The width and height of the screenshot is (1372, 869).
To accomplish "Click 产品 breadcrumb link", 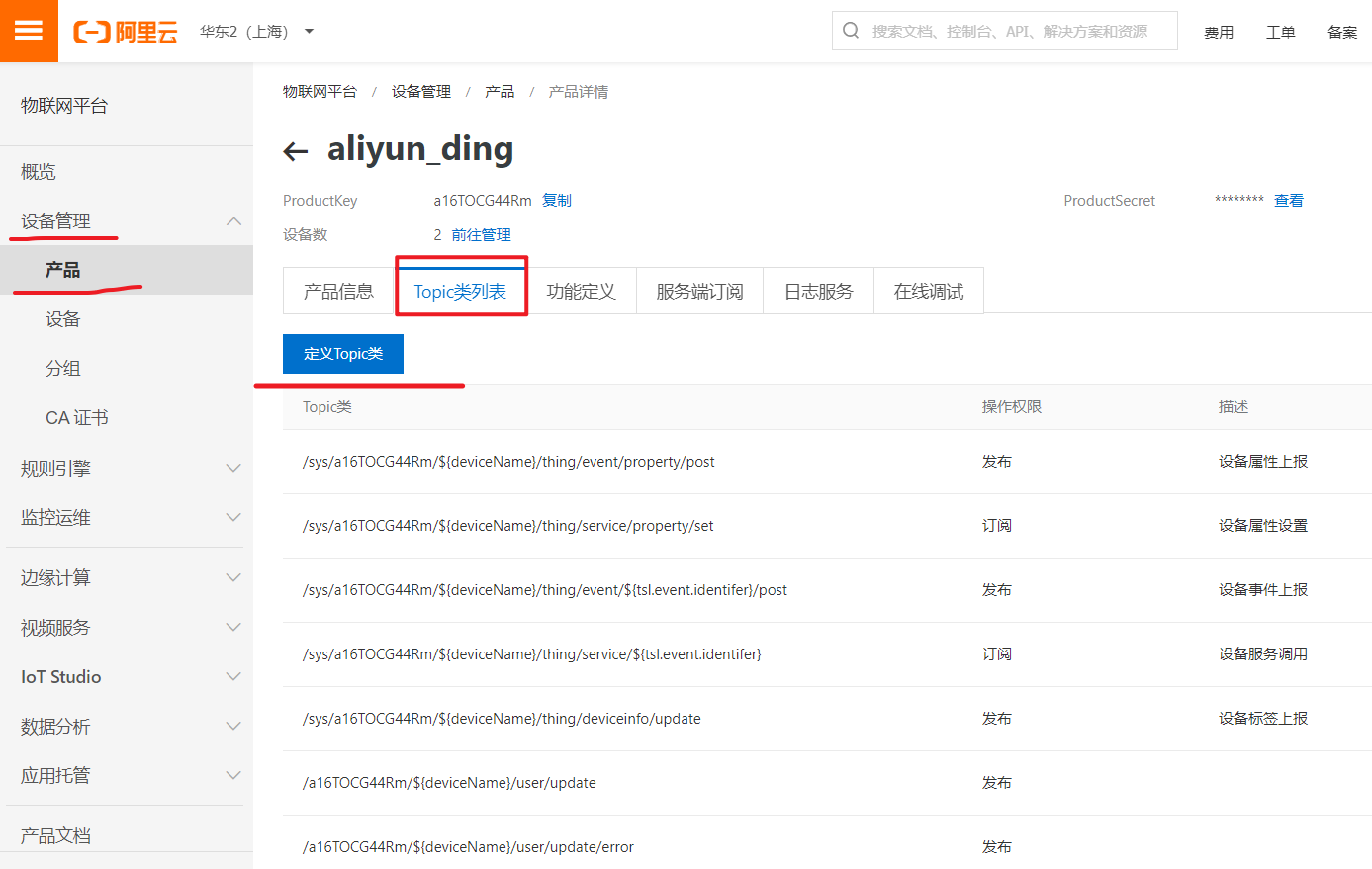I will (x=500, y=92).
